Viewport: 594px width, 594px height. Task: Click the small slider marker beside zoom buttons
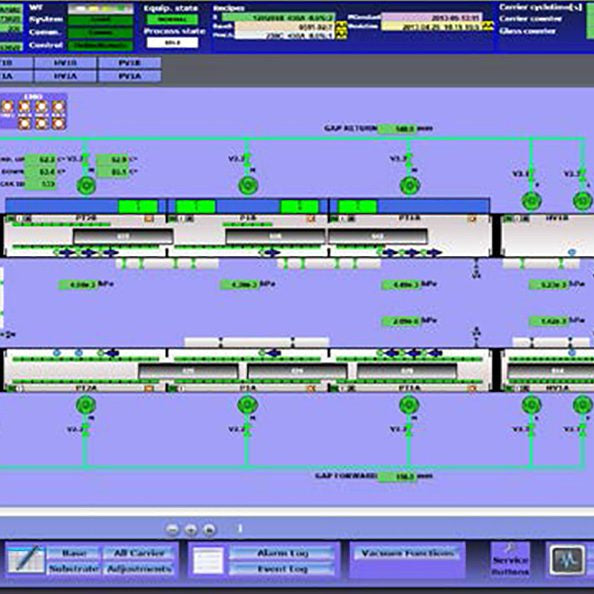pyautogui.click(x=240, y=528)
